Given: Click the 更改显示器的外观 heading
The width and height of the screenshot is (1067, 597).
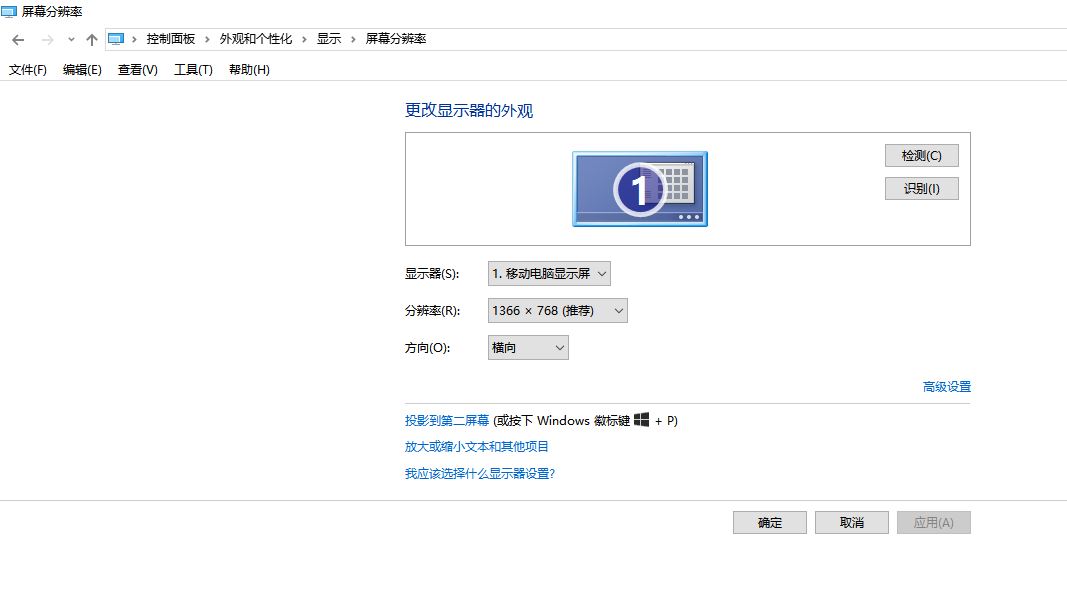Looking at the screenshot, I should 469,110.
